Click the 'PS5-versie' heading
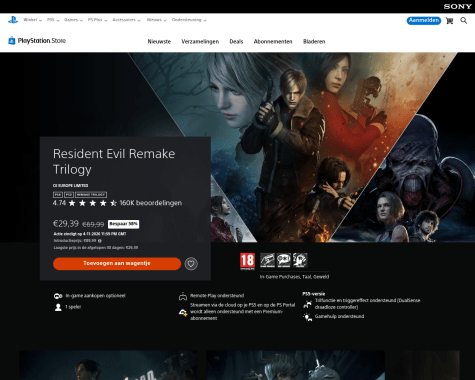The height and width of the screenshot is (380, 475). (x=313, y=294)
